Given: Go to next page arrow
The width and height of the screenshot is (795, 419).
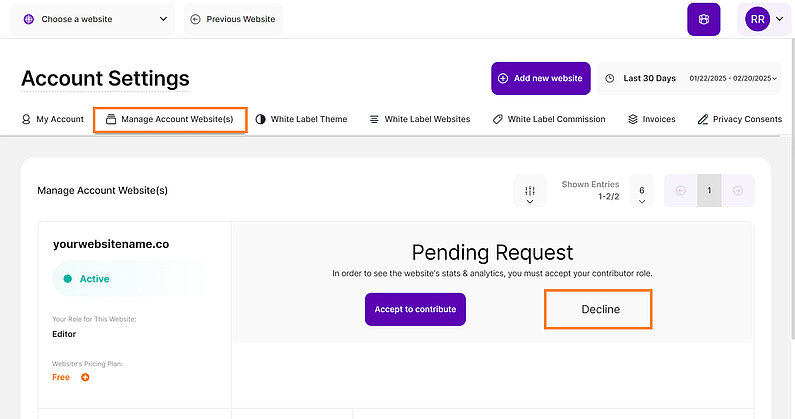Looking at the screenshot, I should pyautogui.click(x=738, y=191).
